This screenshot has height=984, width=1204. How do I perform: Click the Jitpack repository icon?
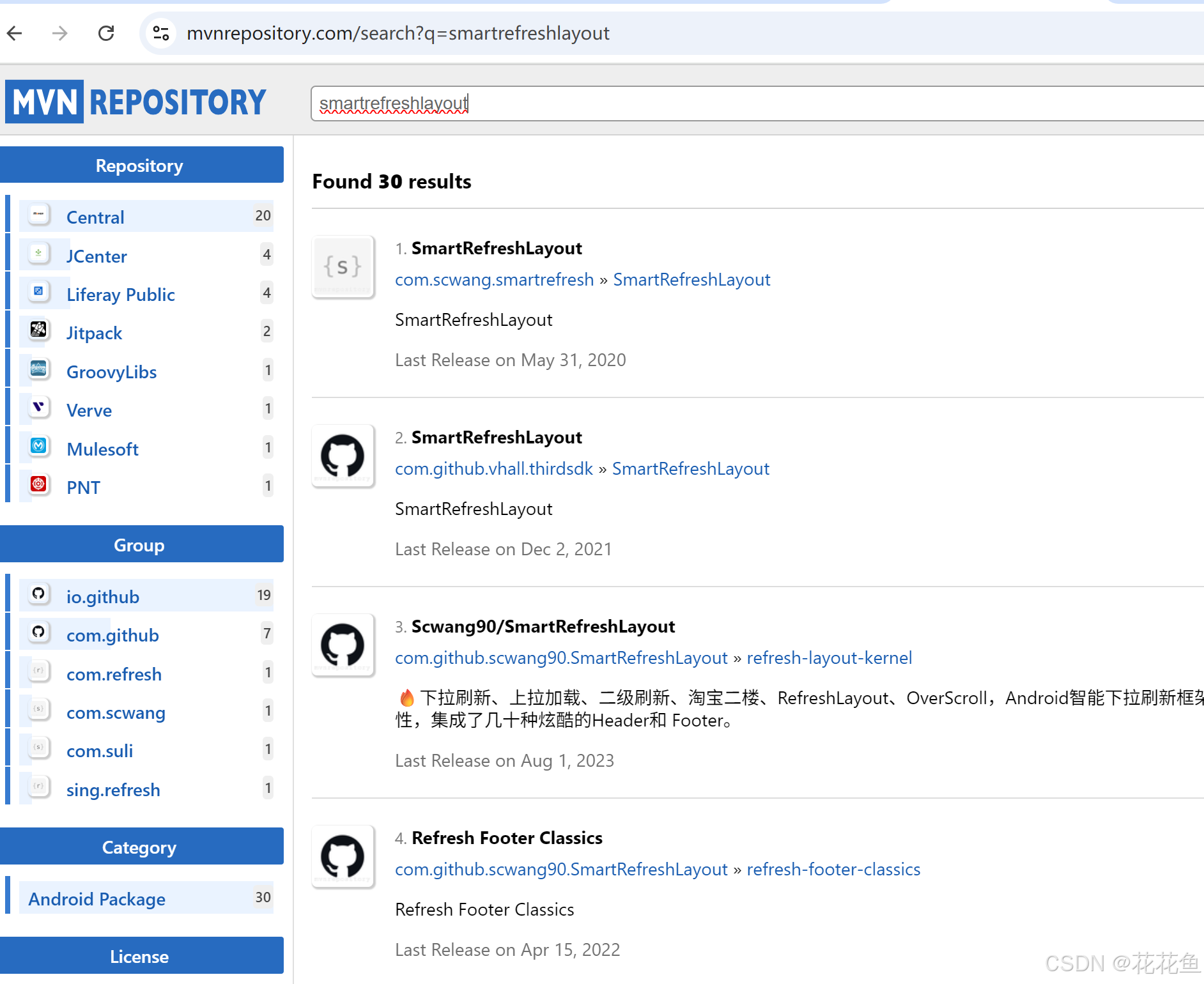pyautogui.click(x=39, y=330)
